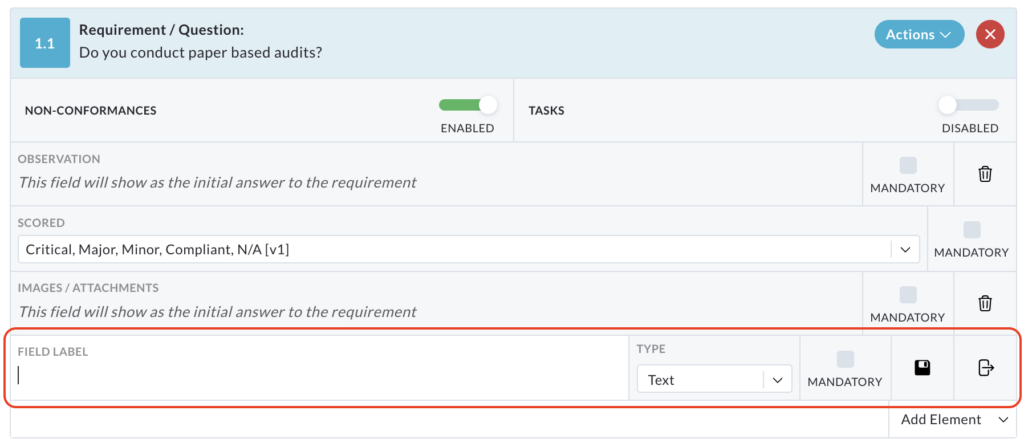
Task: Enable the Tasks disabled switch
Action: click(x=968, y=105)
